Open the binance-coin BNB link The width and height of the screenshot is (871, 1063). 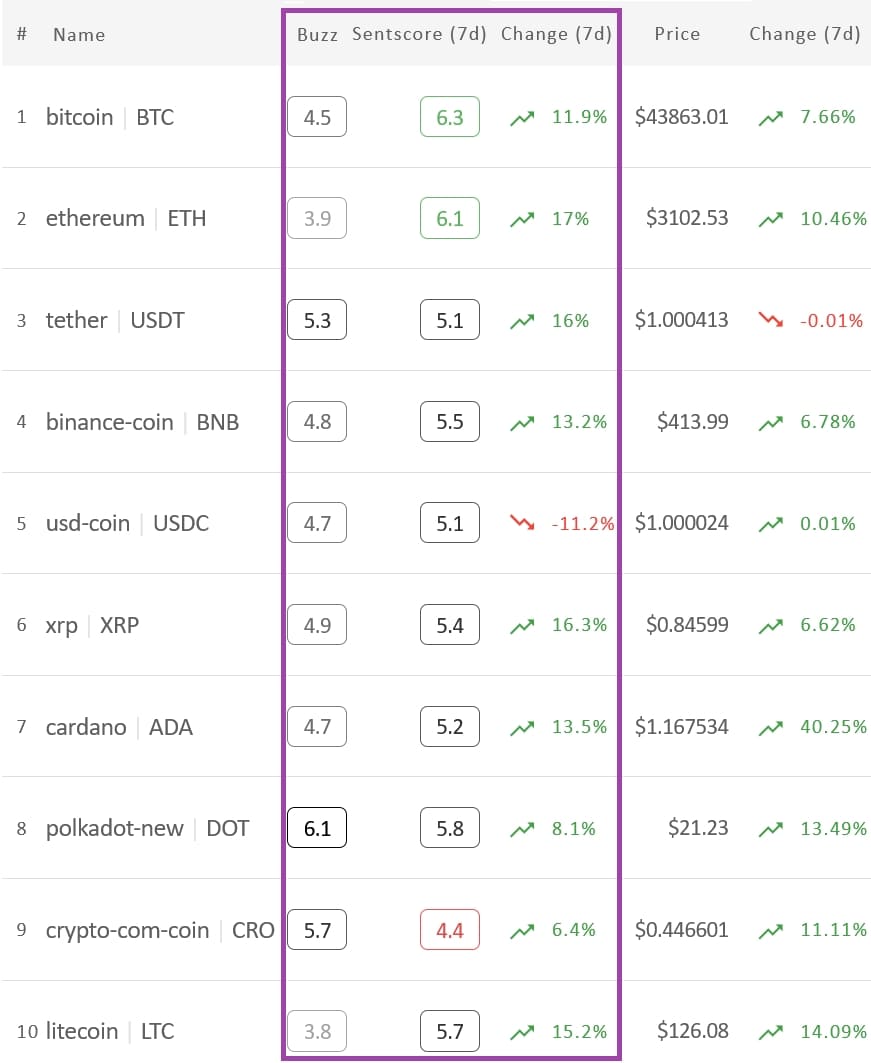coord(142,422)
